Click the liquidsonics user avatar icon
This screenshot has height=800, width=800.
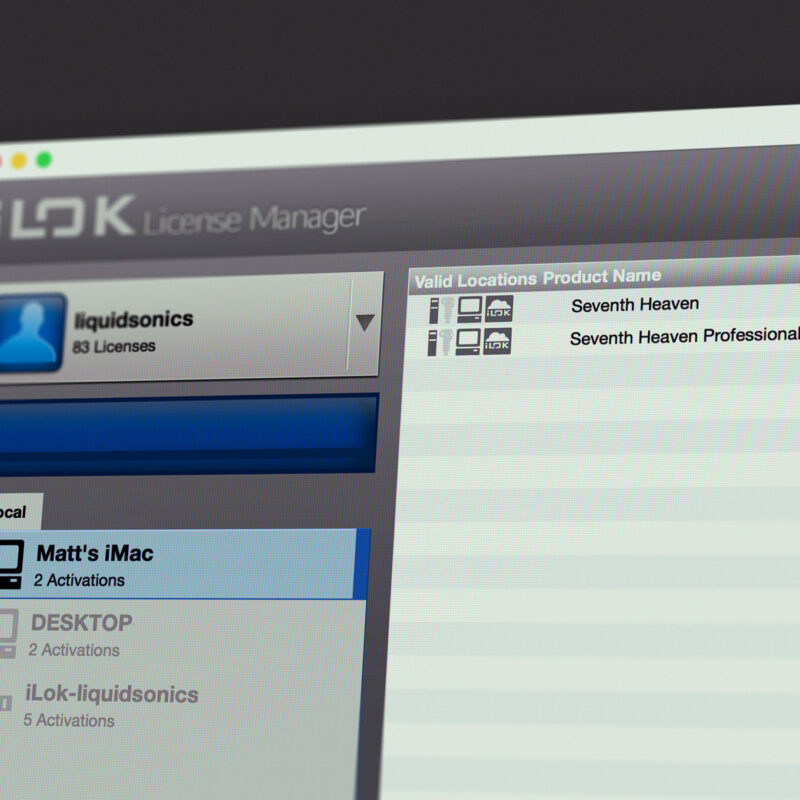pos(30,333)
